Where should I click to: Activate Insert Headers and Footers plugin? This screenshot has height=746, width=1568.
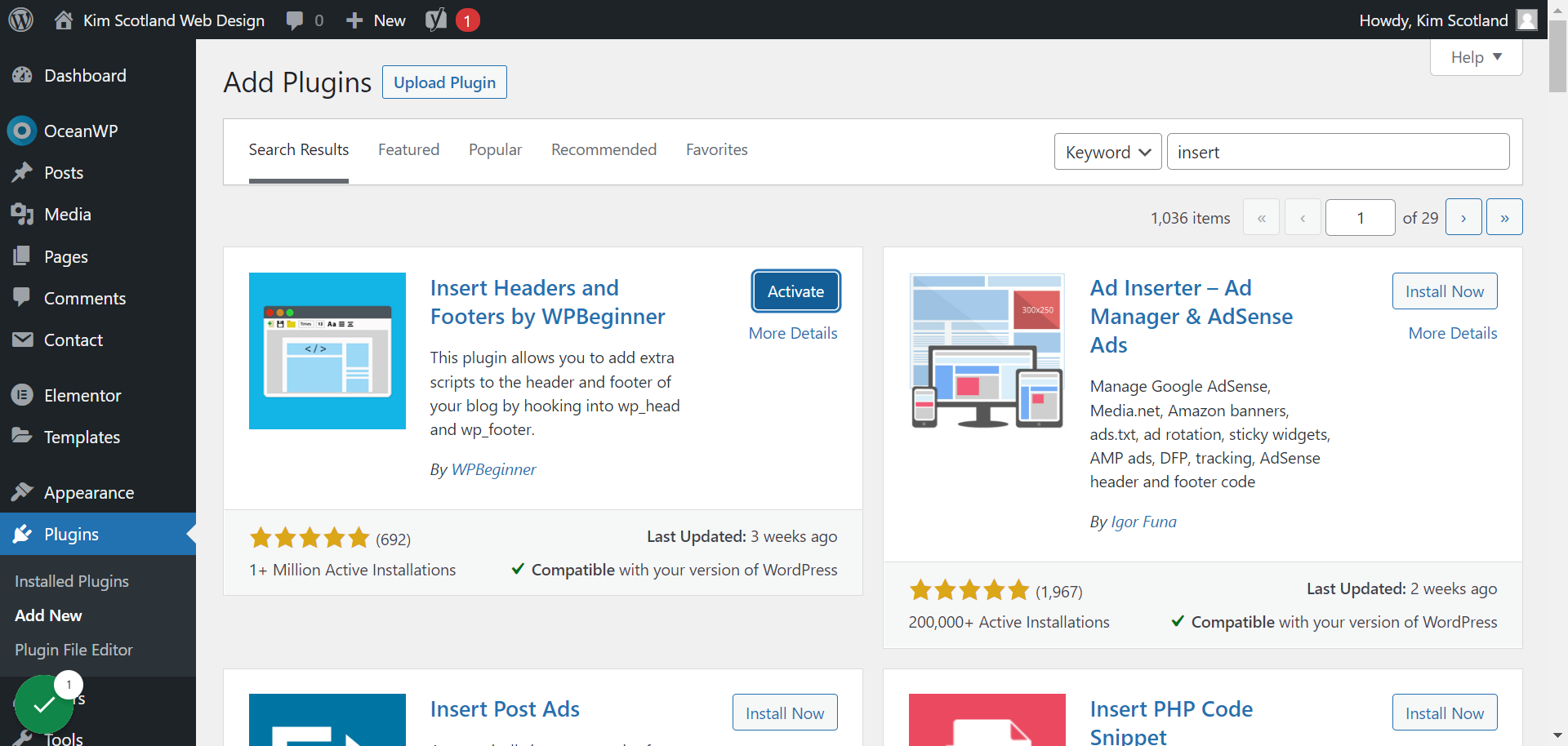pyautogui.click(x=795, y=291)
